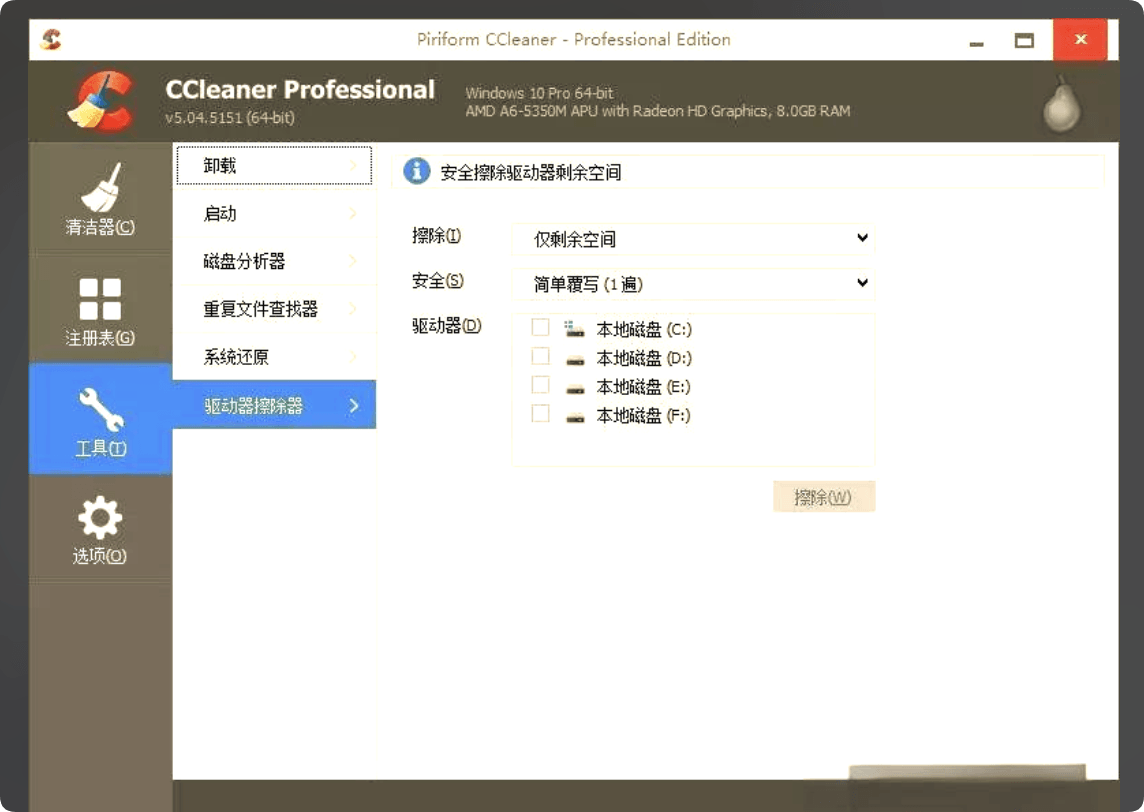This screenshot has width=1144, height=812.
Task: Enable wiping for 本地磁盘 (D:)
Action: tap(540, 356)
